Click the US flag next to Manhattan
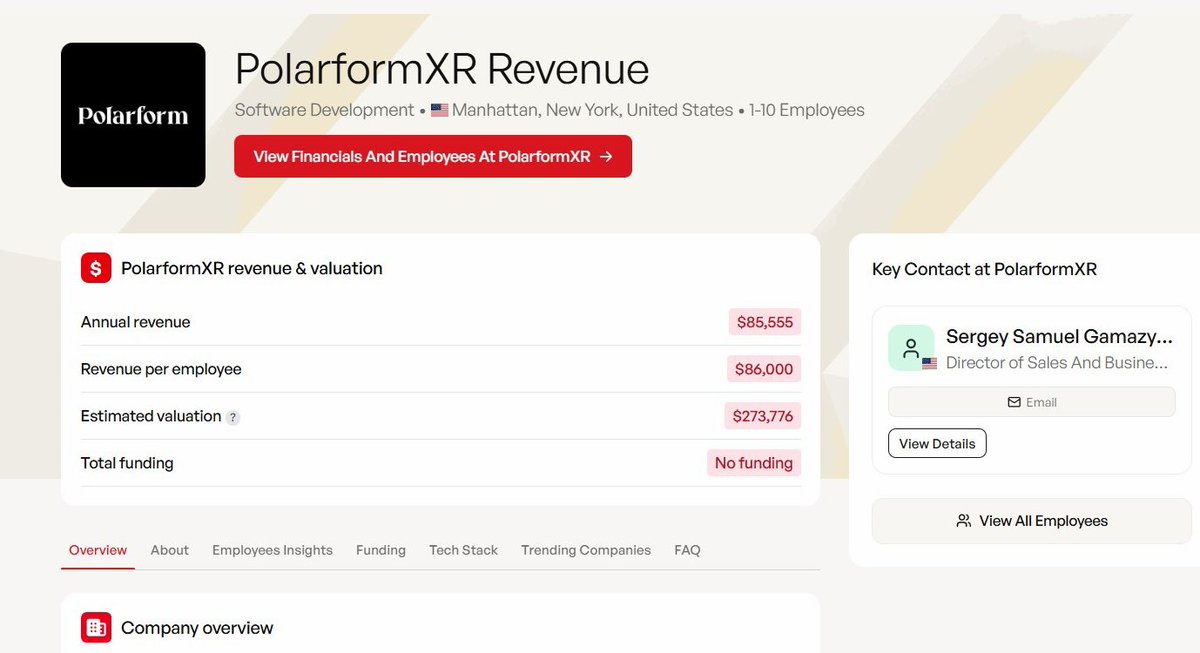Viewport: 1200px width, 653px height. point(439,110)
